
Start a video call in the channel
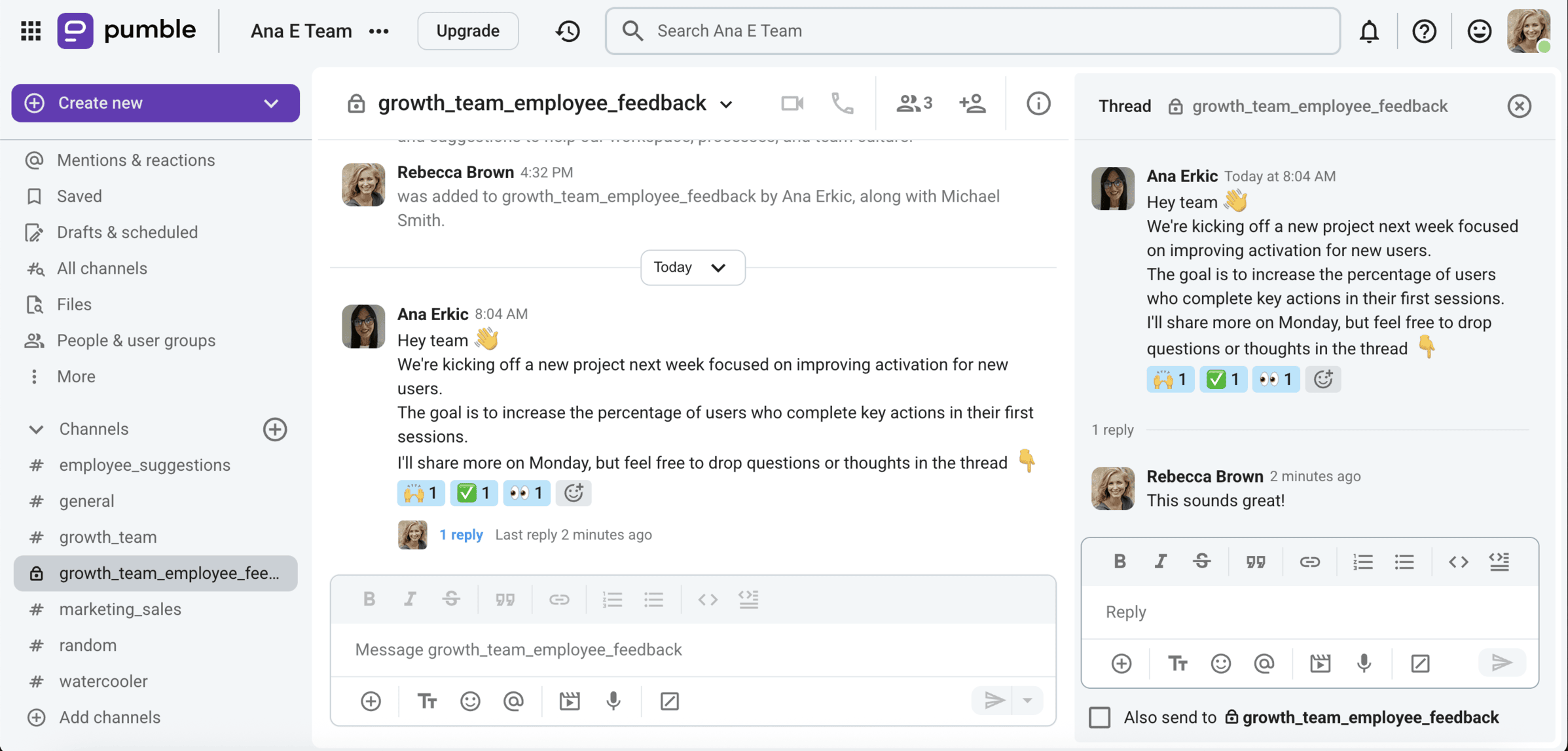click(x=792, y=103)
